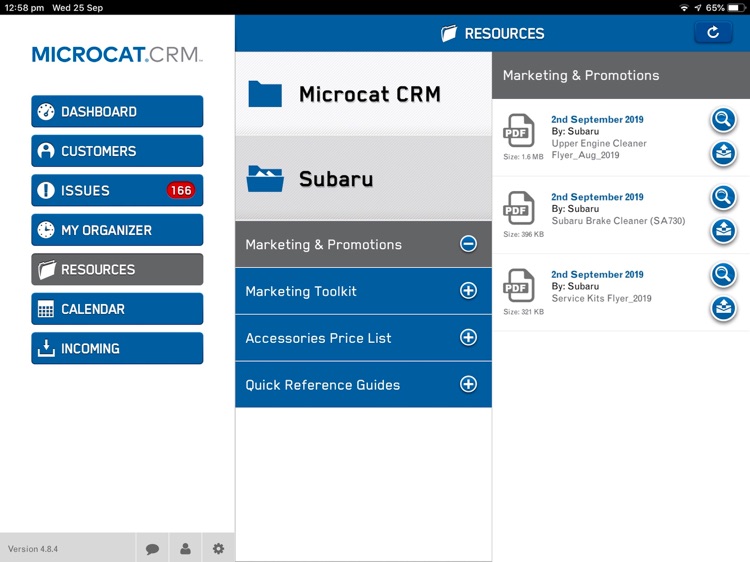Click the Subaru Brake Cleaner PDF file icon
This screenshot has height=562, width=750.
click(x=518, y=208)
